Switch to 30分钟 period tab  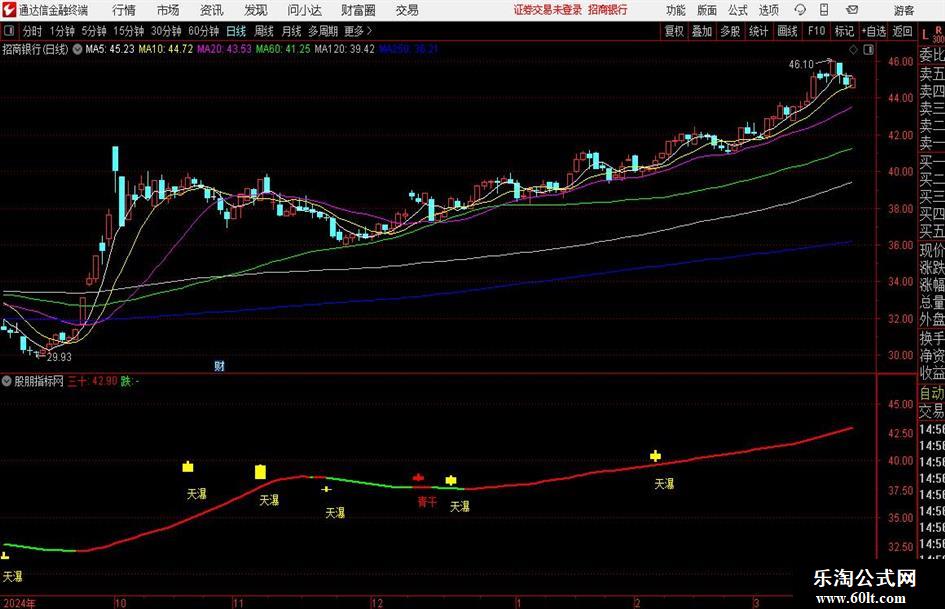tap(166, 31)
